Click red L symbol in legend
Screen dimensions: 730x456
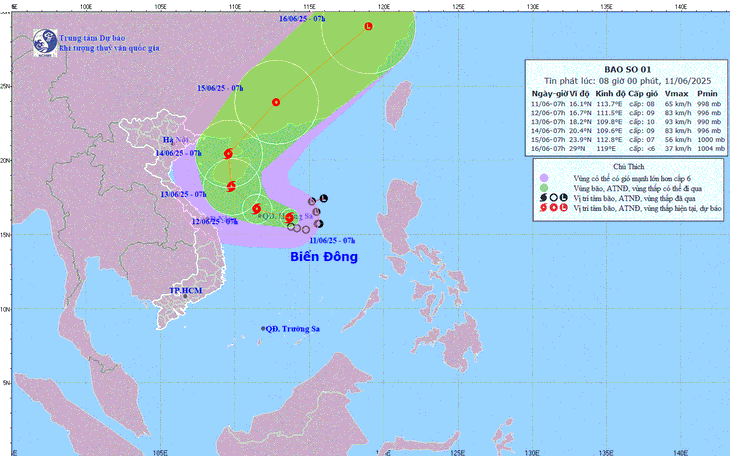pyautogui.click(x=563, y=208)
